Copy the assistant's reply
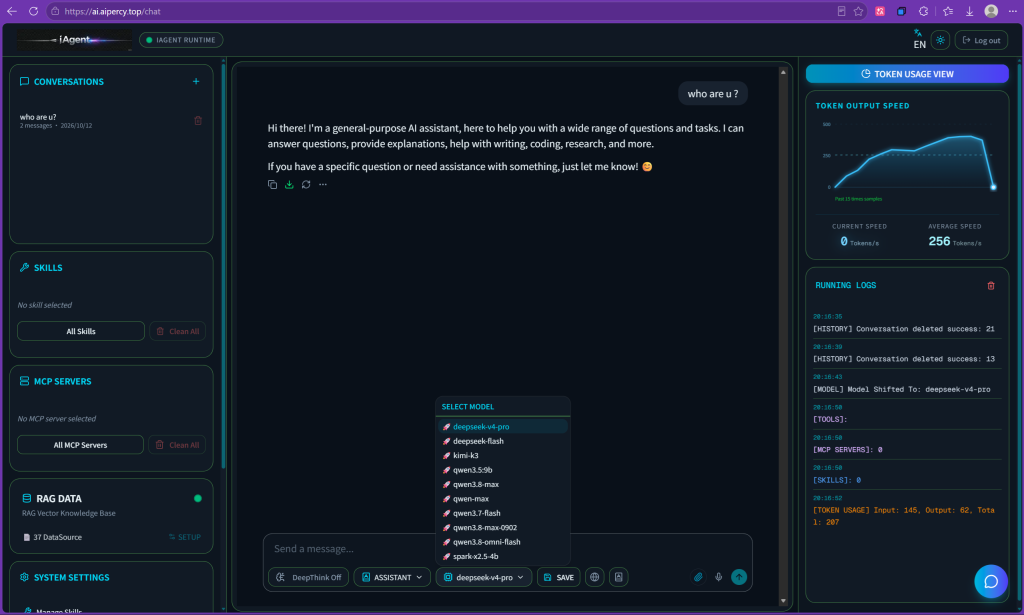The width and height of the screenshot is (1024, 615). pos(272,185)
